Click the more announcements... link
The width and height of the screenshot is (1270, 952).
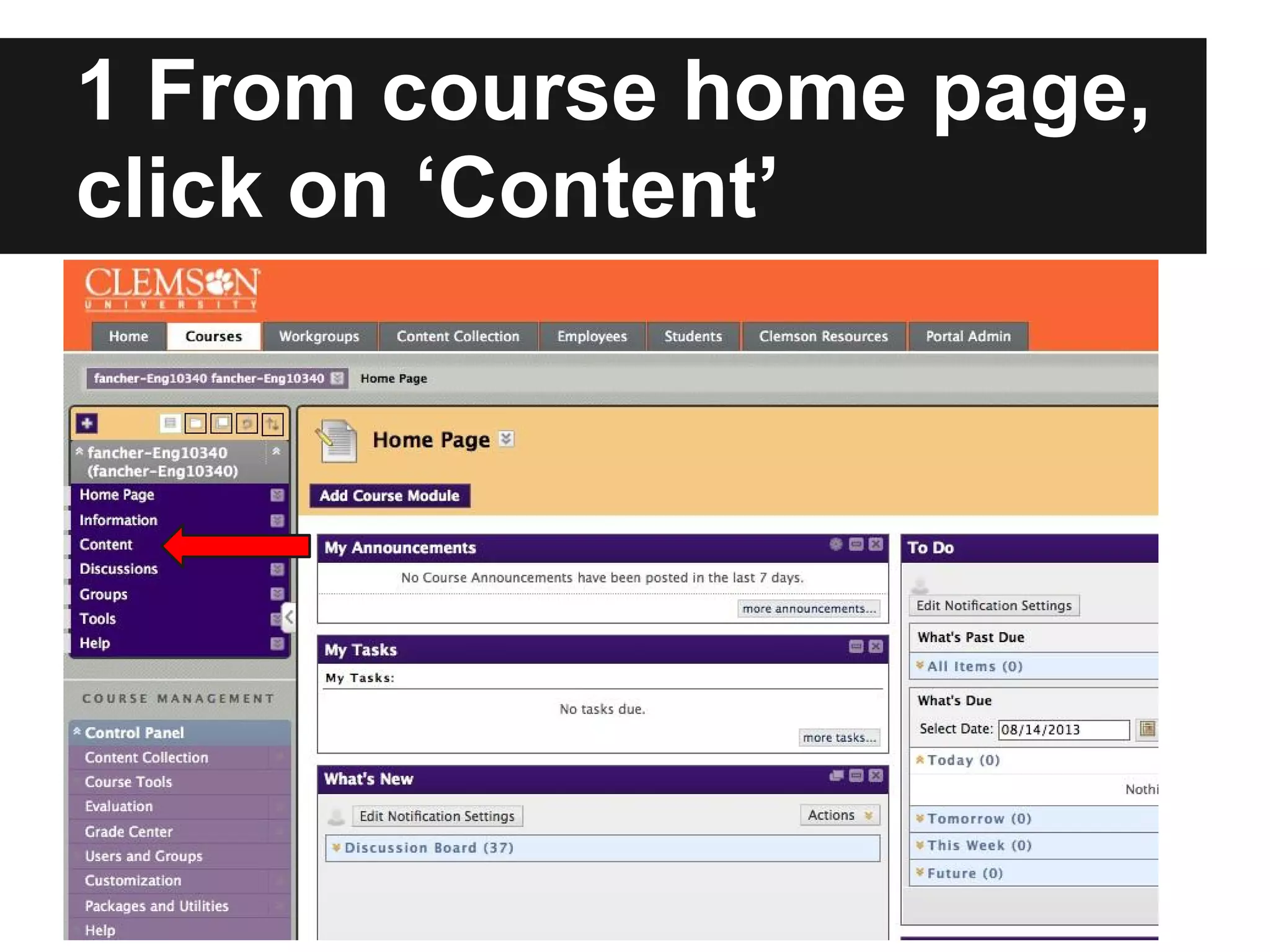[x=809, y=609]
